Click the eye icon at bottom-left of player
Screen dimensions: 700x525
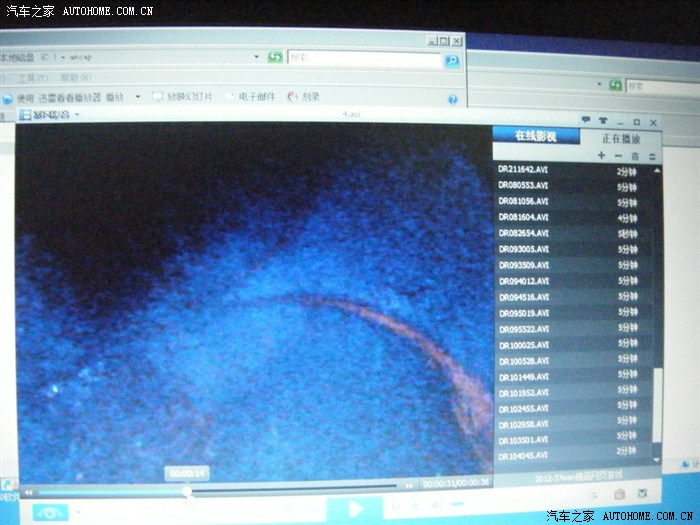click(x=48, y=510)
